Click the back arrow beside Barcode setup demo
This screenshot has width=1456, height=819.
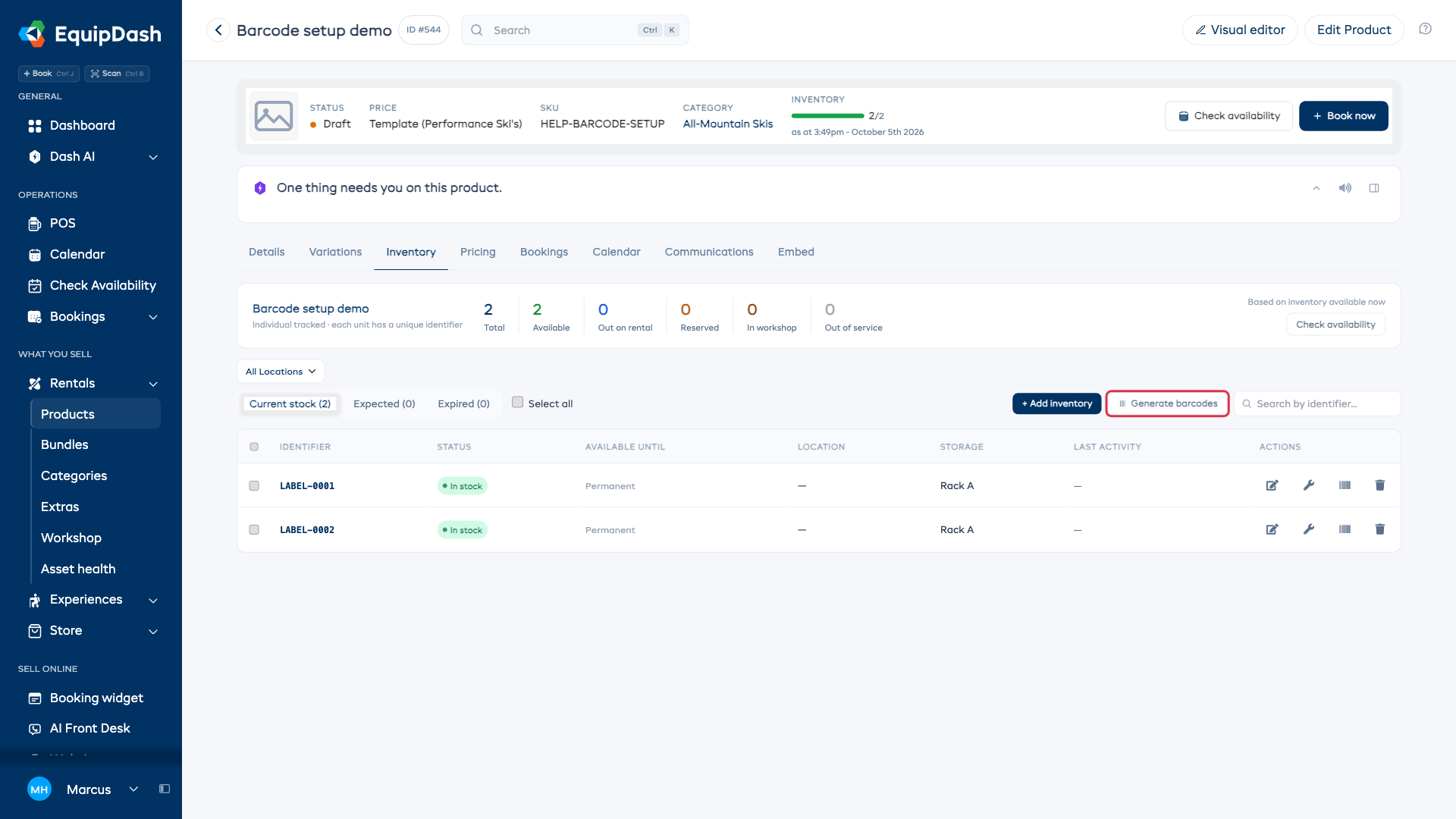(x=218, y=30)
